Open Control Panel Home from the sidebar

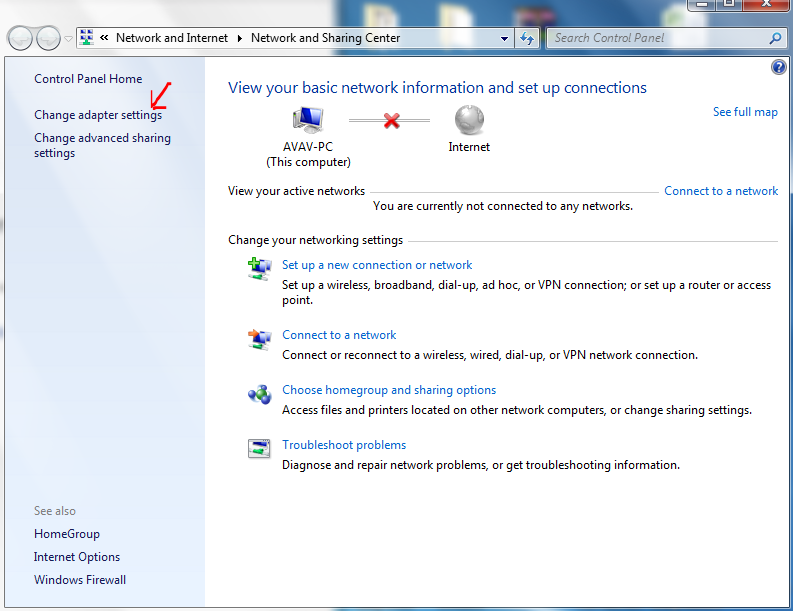click(x=88, y=79)
